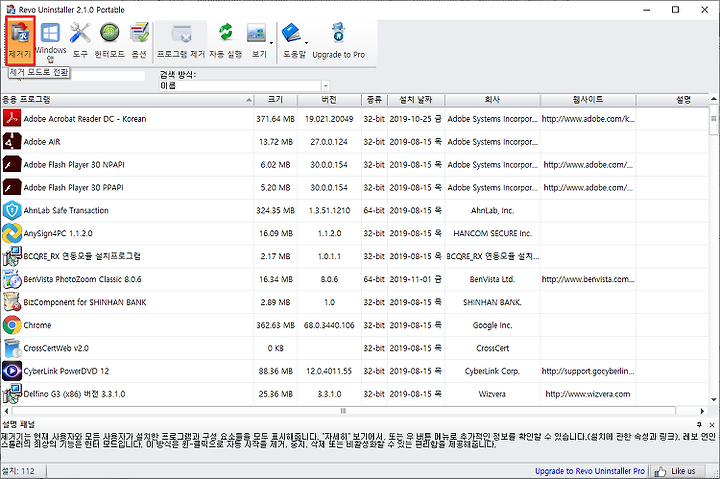
Task: Click the BenVista PhotoZoom Classic icon
Action: tap(12, 279)
